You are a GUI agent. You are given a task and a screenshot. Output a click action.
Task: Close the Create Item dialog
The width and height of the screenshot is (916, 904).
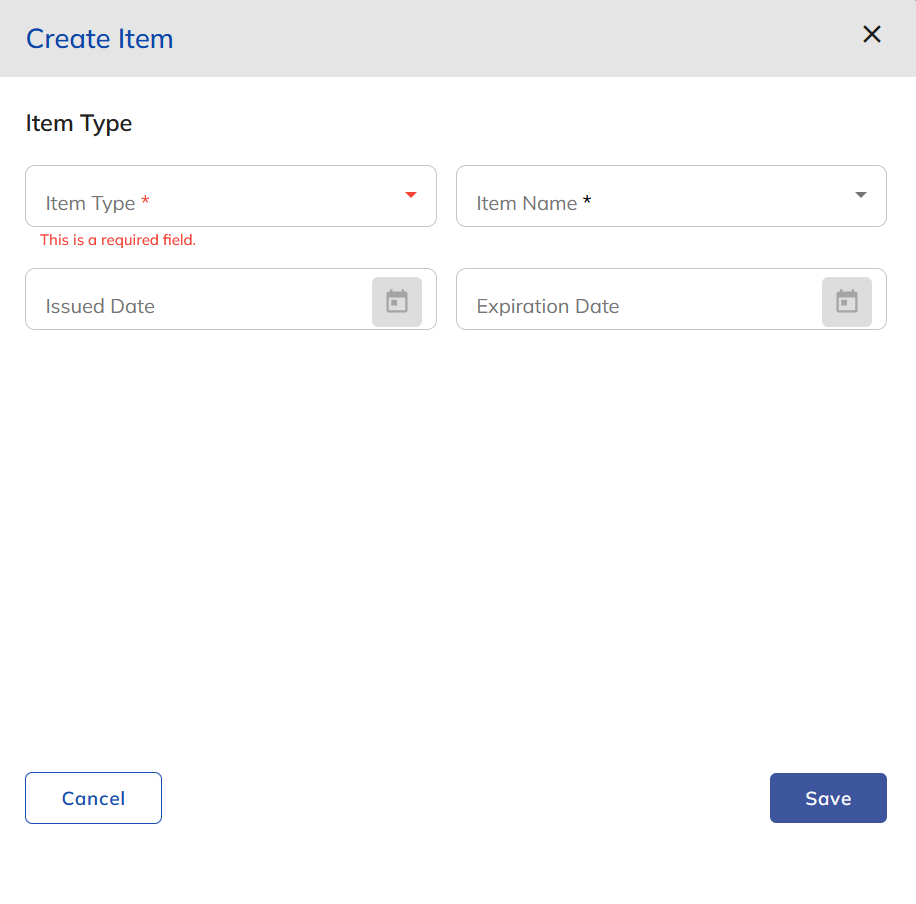tap(871, 35)
